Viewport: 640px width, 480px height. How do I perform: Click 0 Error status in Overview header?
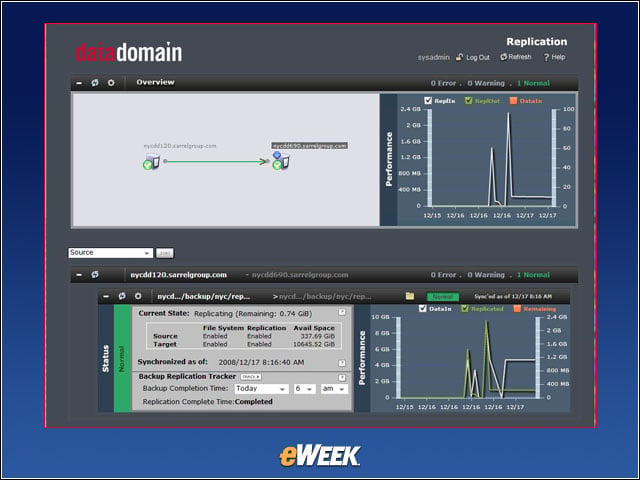pos(443,83)
